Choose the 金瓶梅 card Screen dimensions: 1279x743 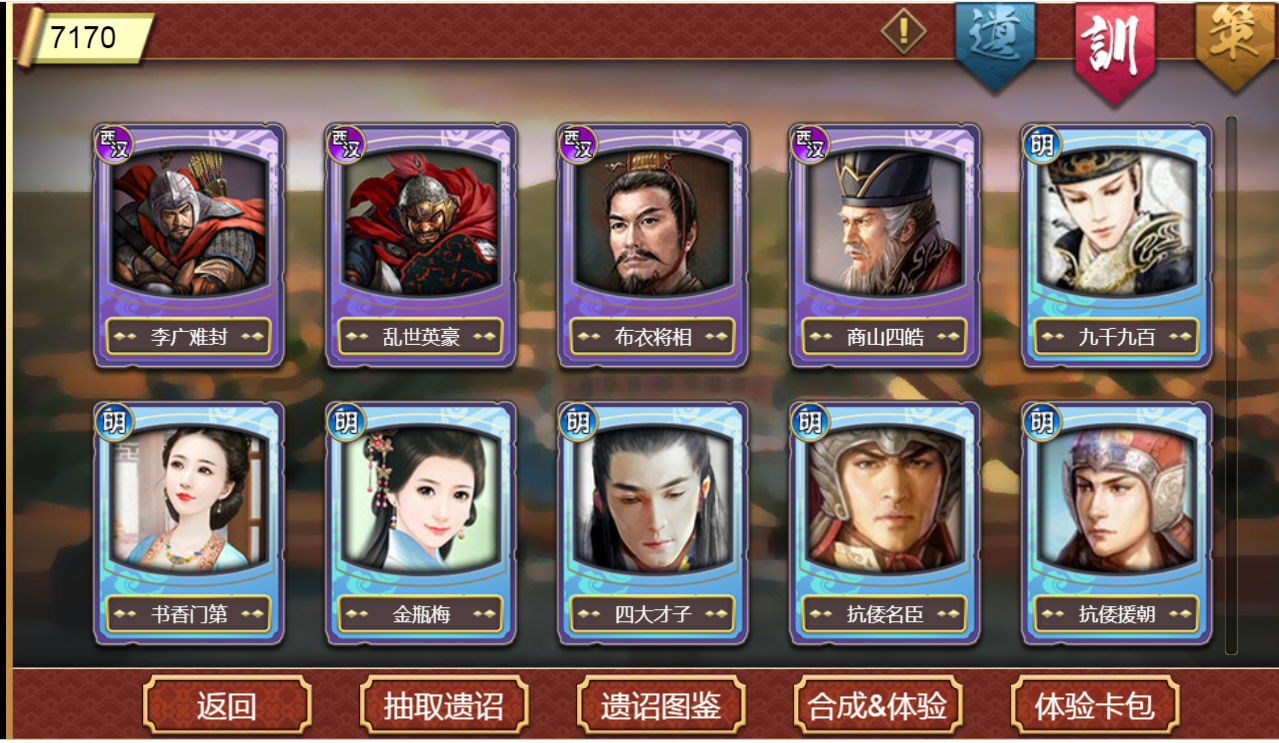point(421,523)
